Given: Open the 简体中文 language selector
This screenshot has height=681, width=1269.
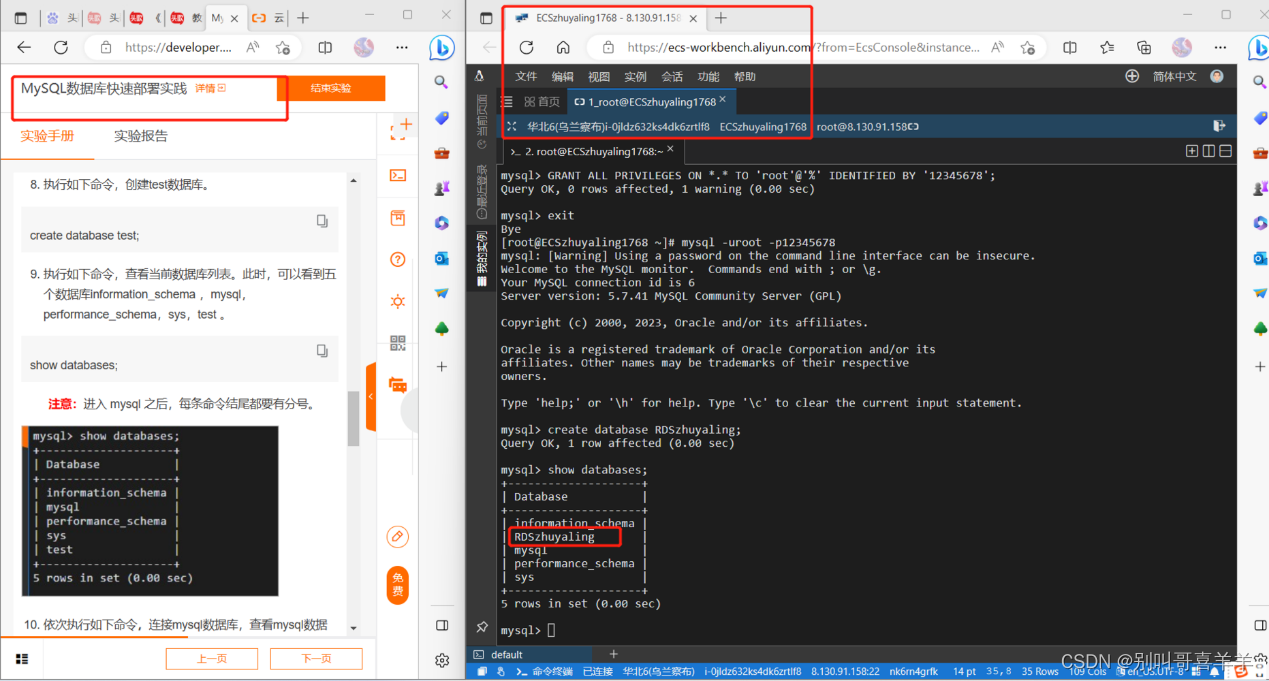Looking at the screenshot, I should pyautogui.click(x=1174, y=76).
